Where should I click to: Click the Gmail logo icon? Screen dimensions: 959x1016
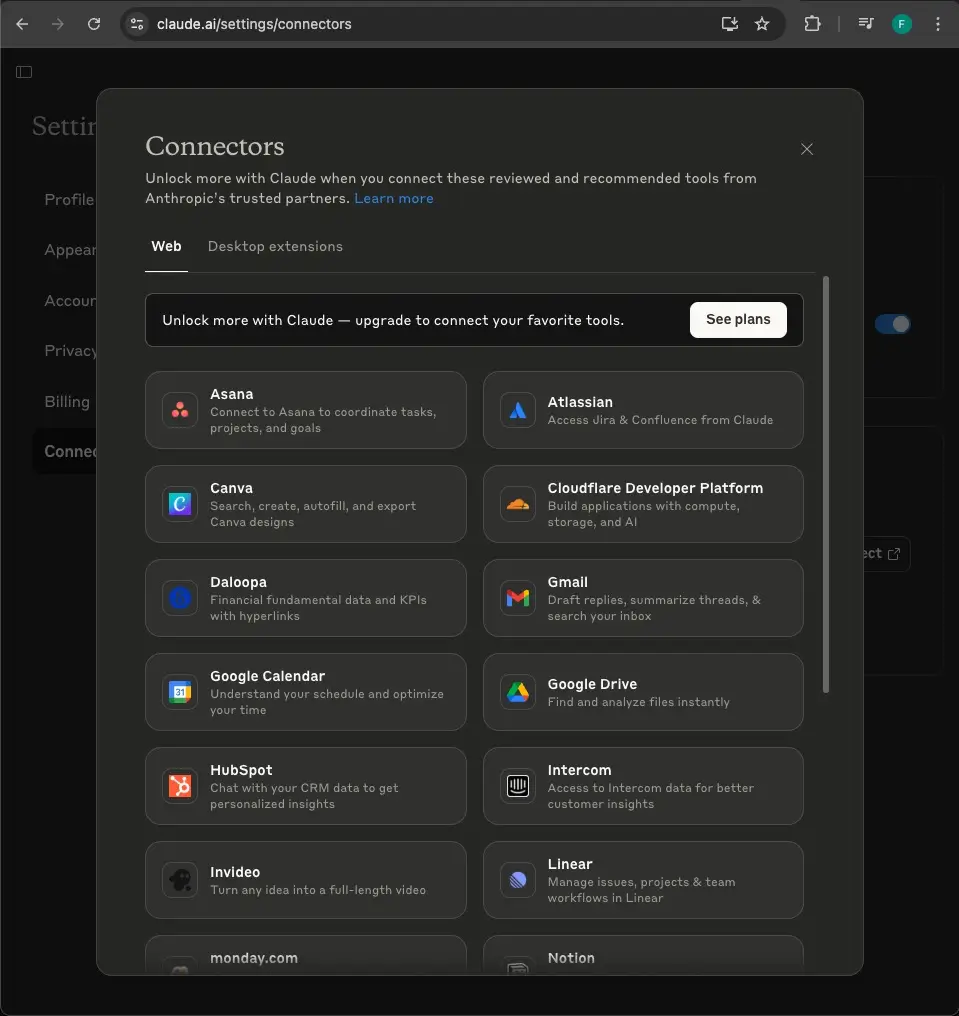pyautogui.click(x=518, y=598)
